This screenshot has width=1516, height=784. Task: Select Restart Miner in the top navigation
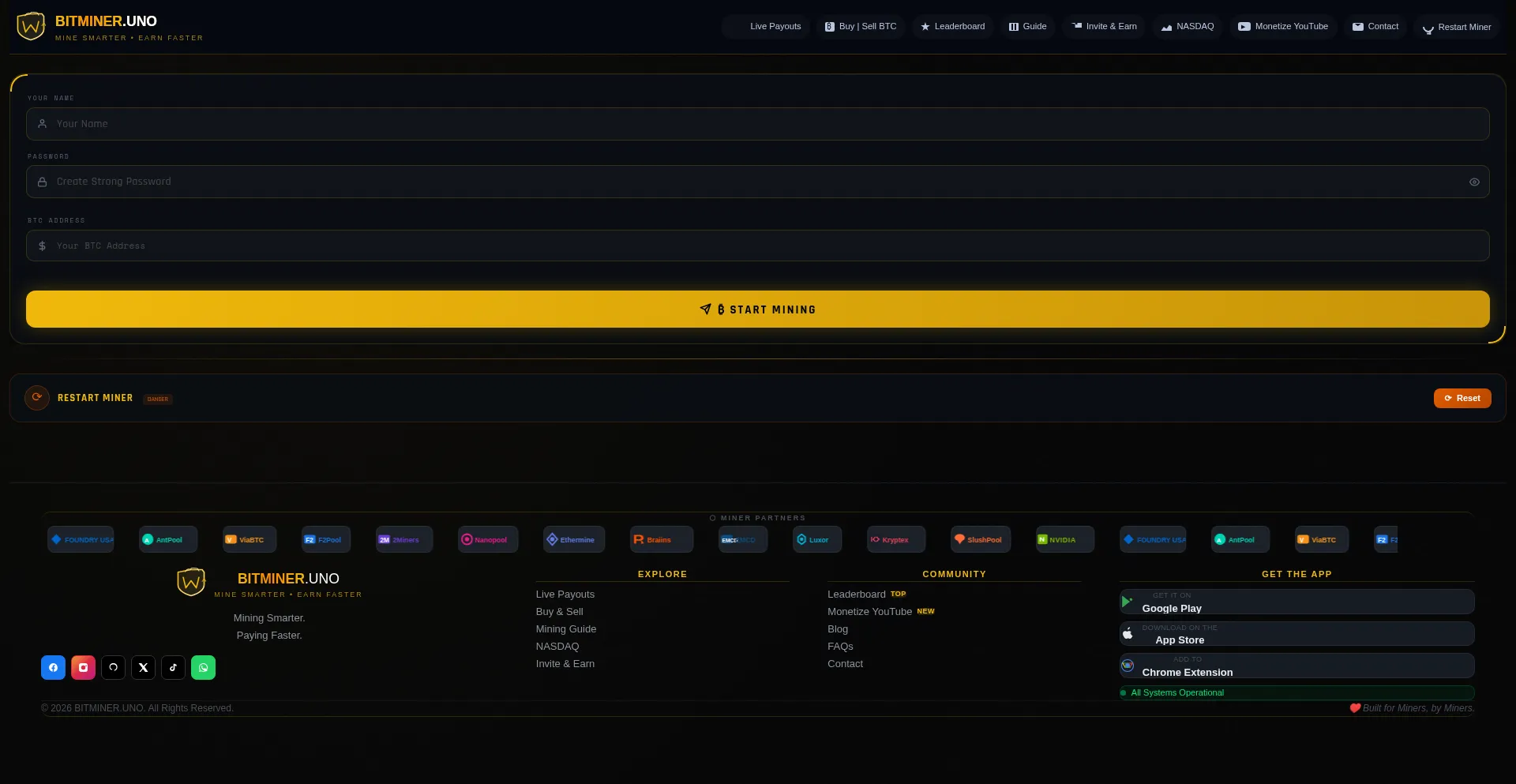click(x=1457, y=27)
